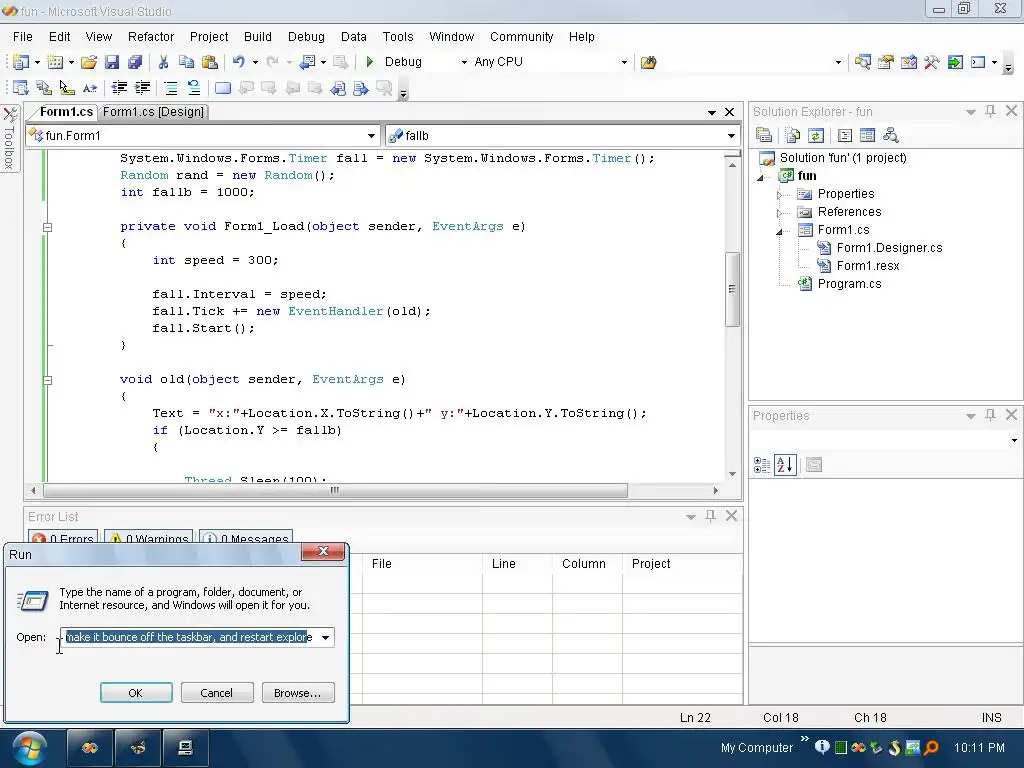Click the Windows Start orb
This screenshot has height=768, width=1024.
(29, 748)
